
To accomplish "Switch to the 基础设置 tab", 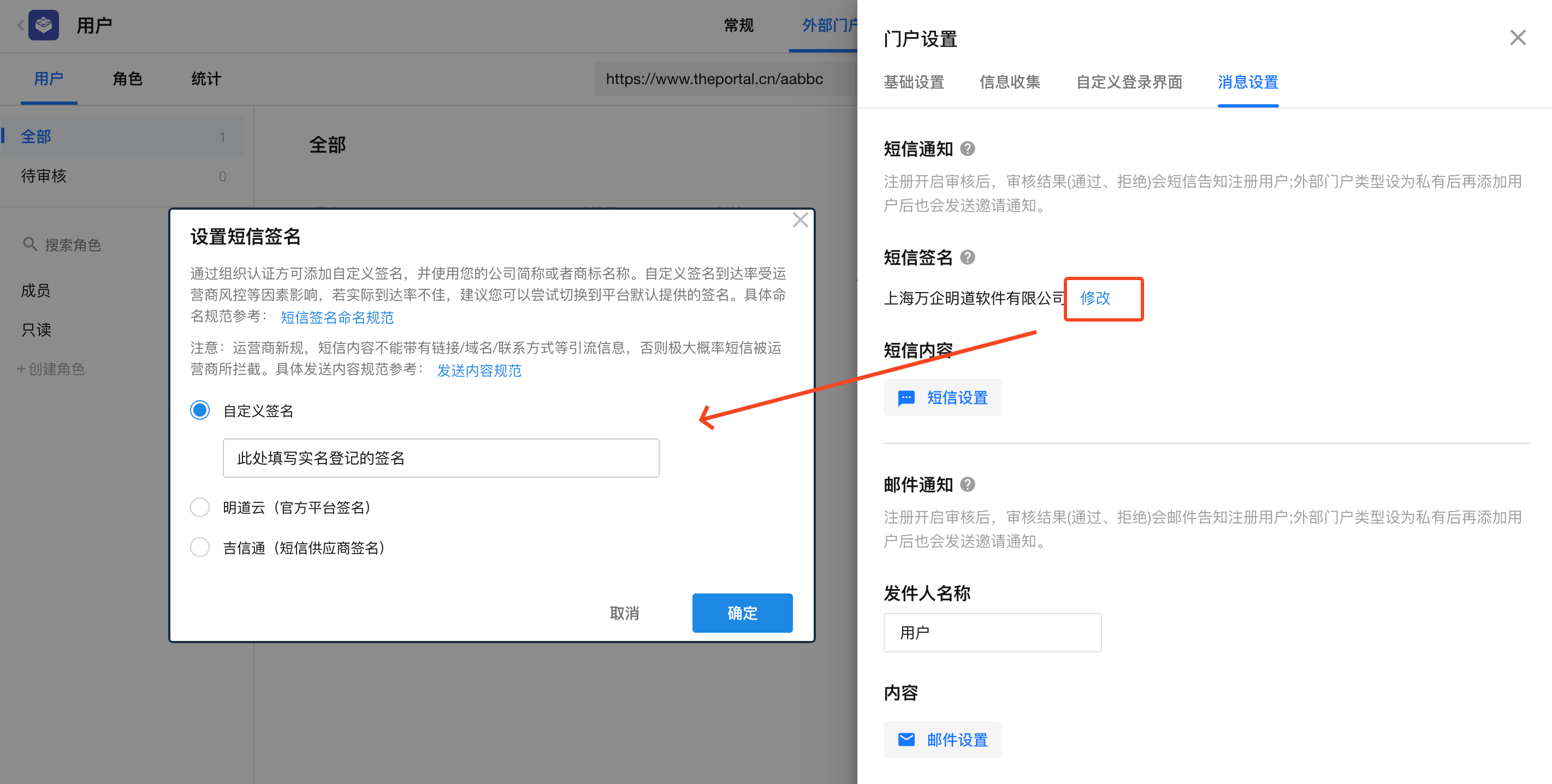I will coord(914,82).
